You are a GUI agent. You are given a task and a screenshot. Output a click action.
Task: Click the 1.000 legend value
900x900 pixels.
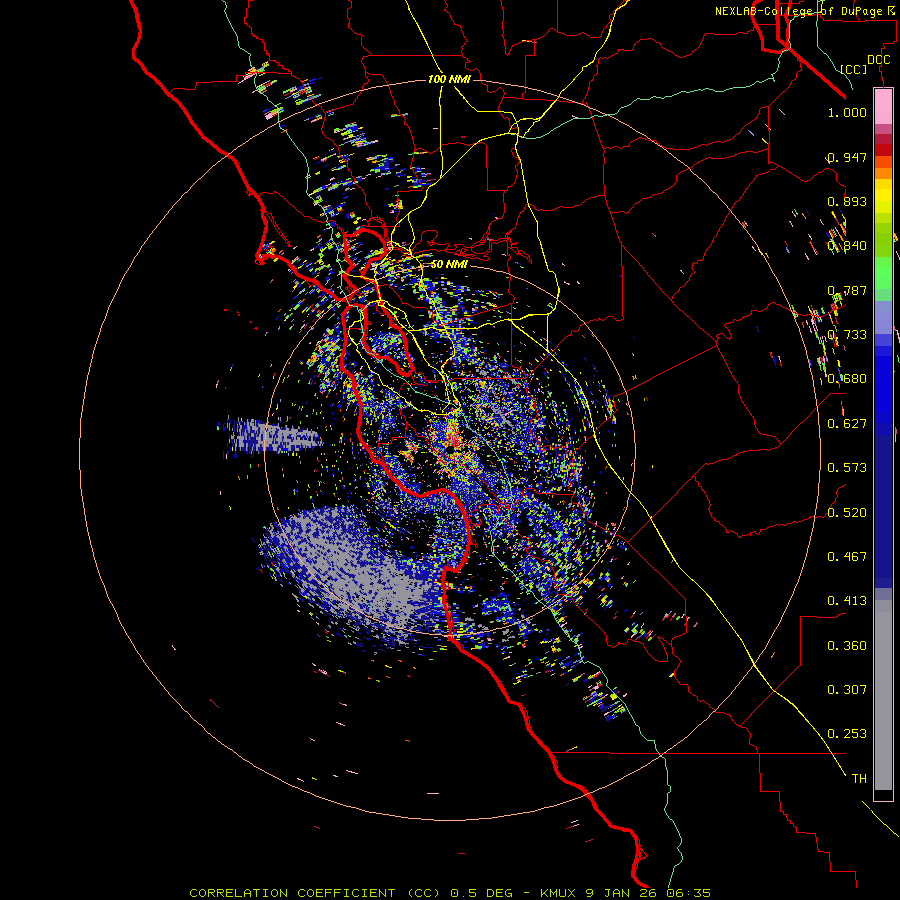click(x=847, y=112)
